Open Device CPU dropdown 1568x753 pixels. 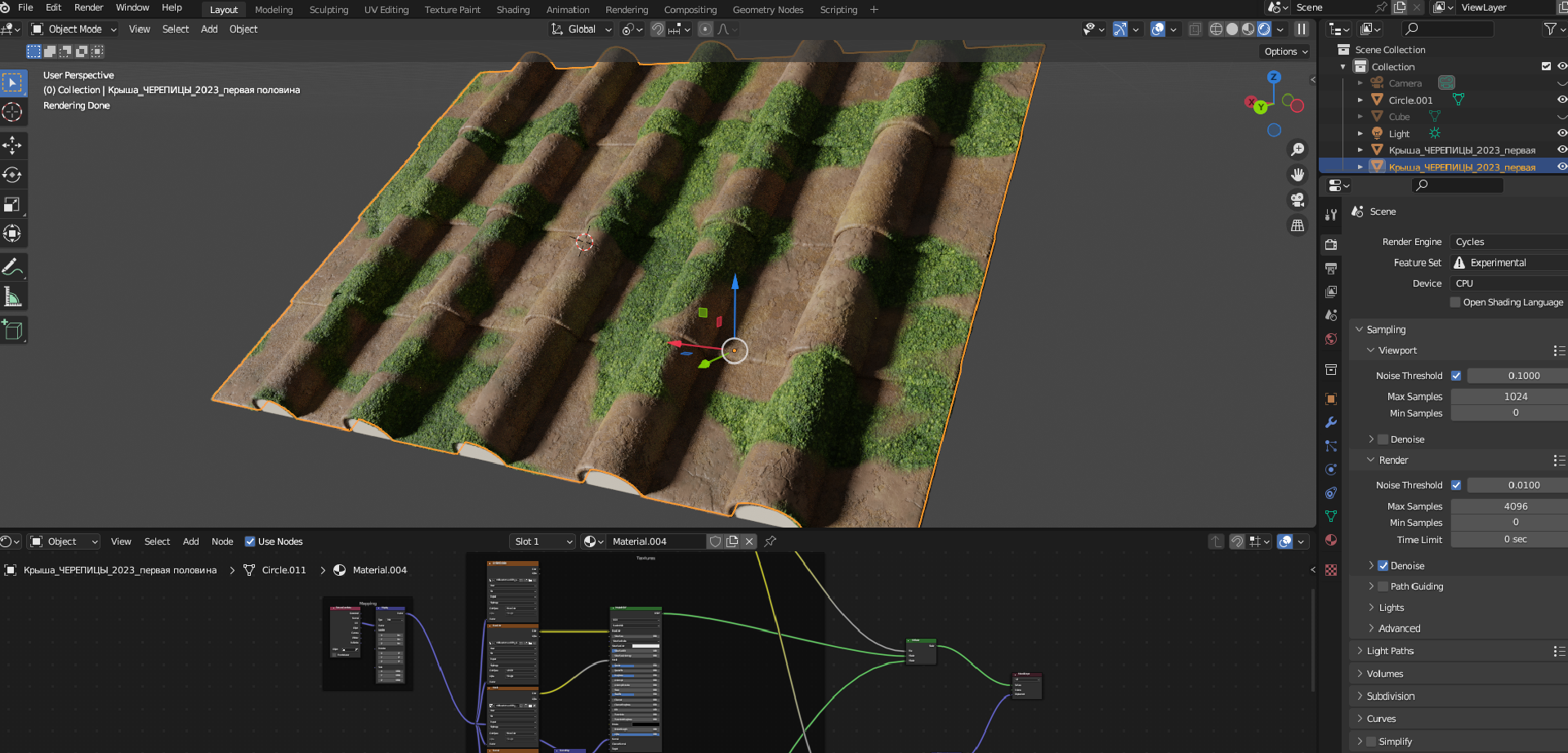(1508, 283)
